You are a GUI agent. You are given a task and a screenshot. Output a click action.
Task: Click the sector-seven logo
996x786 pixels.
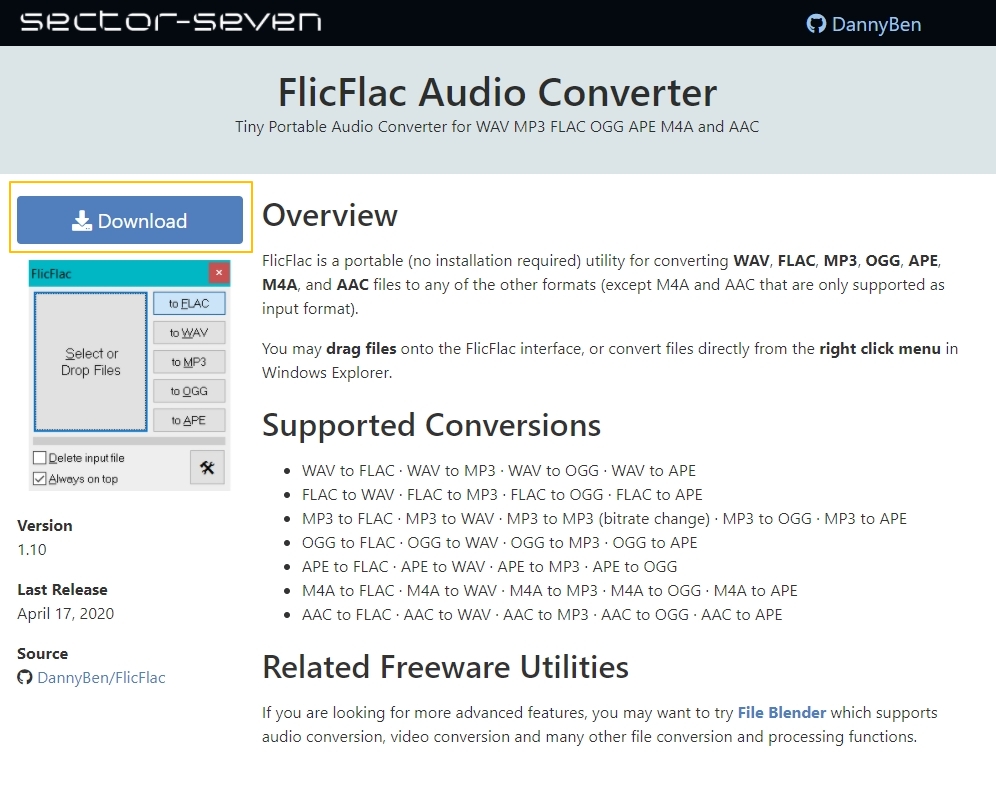click(170, 22)
